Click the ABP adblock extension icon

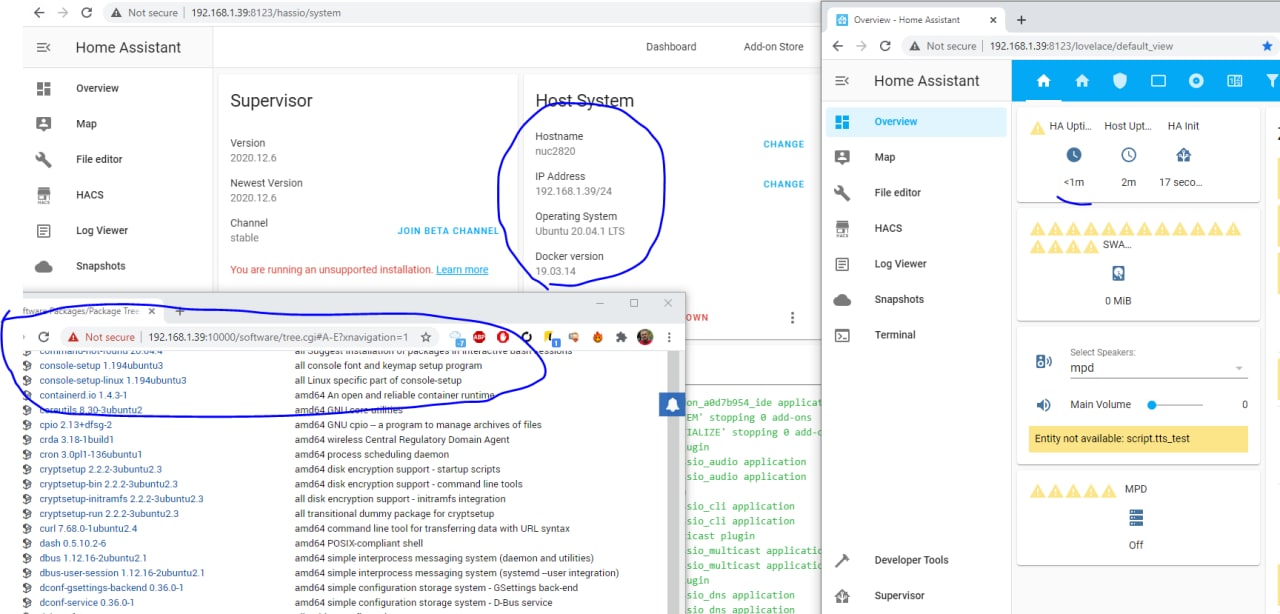479,337
